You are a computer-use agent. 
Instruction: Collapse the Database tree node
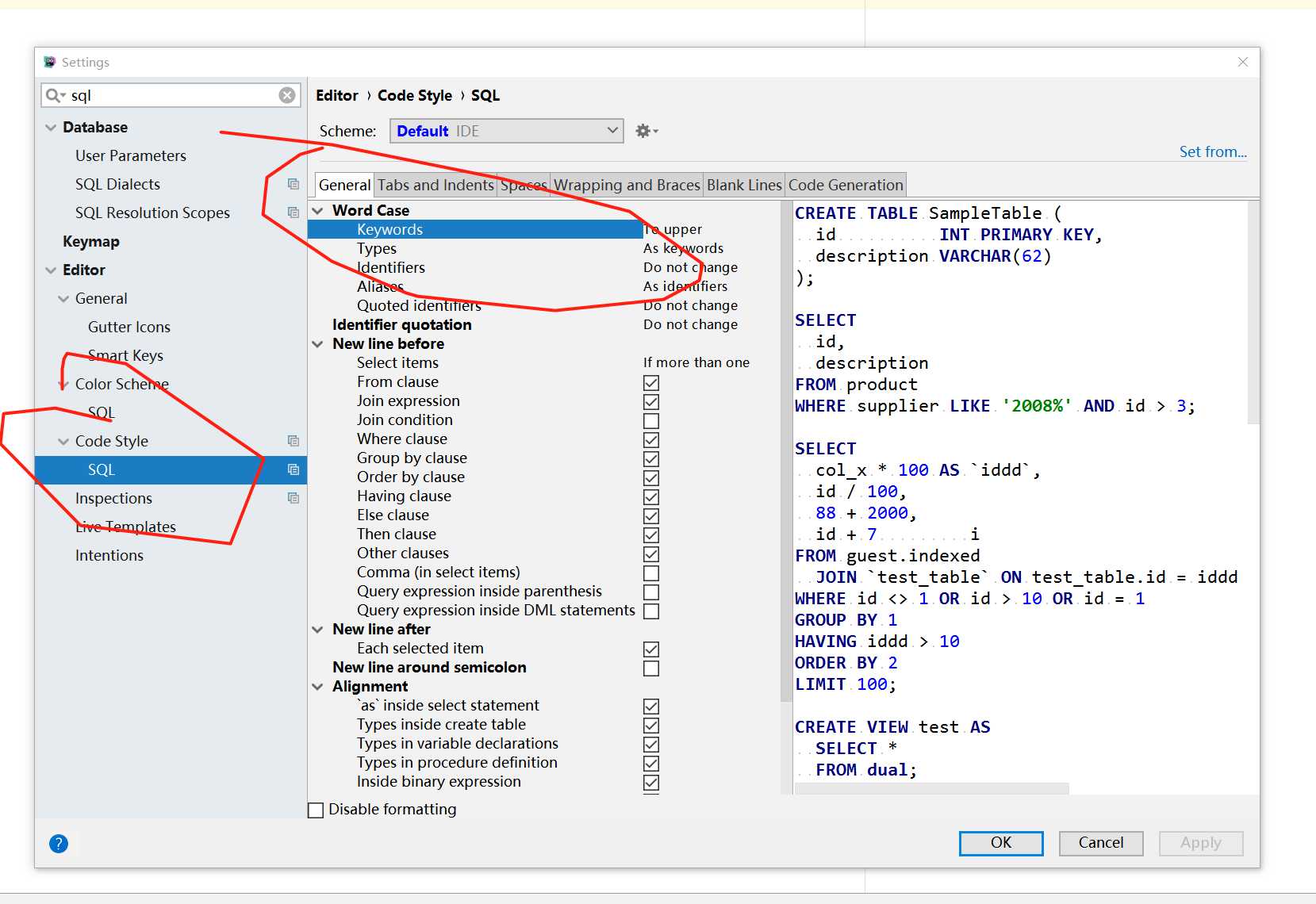[x=51, y=128]
